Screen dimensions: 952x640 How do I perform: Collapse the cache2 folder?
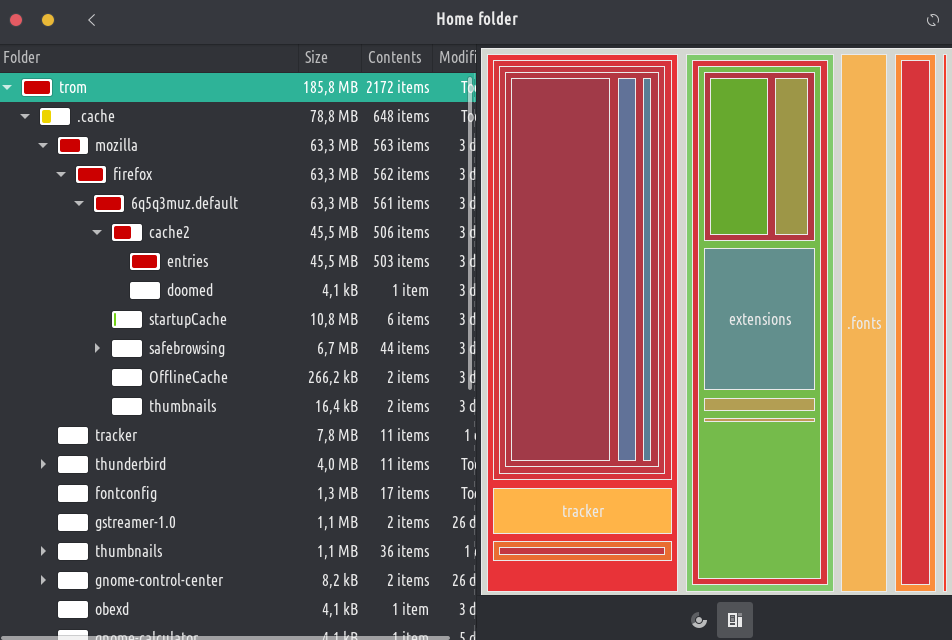pos(97,232)
